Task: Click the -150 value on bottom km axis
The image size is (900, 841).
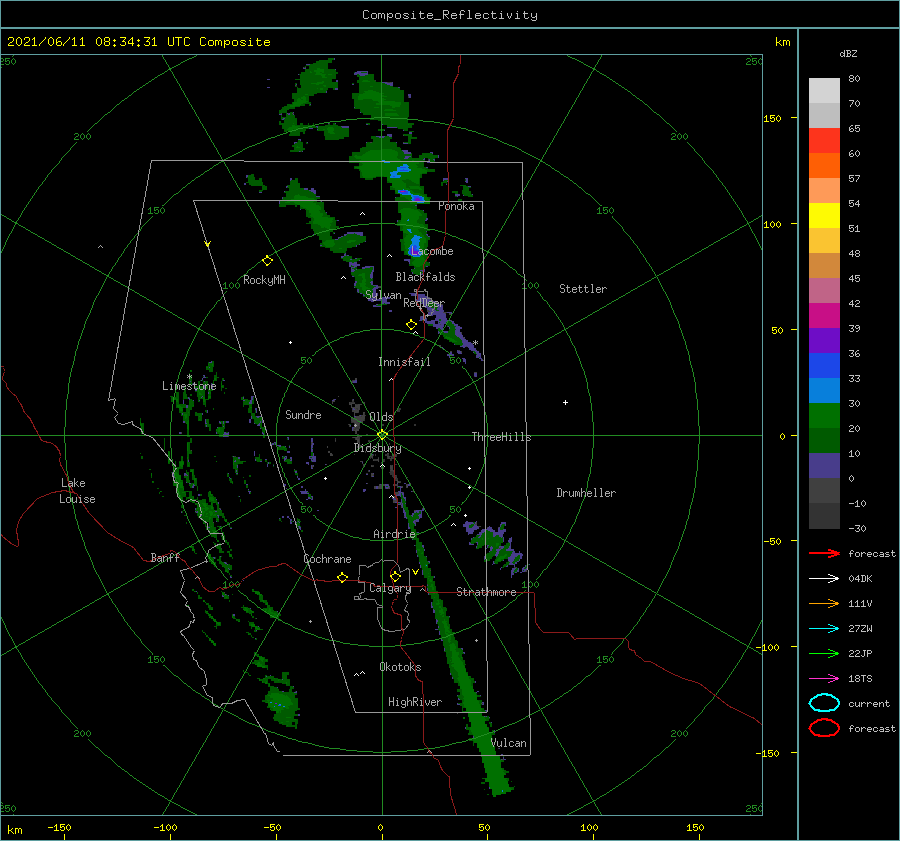Action: 59,827
